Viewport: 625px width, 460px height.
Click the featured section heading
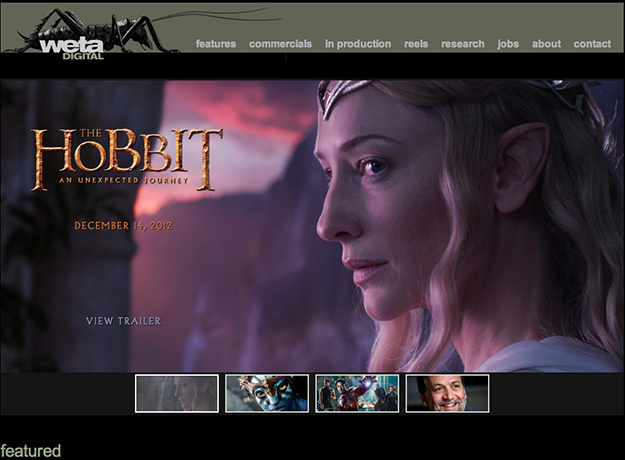31,451
